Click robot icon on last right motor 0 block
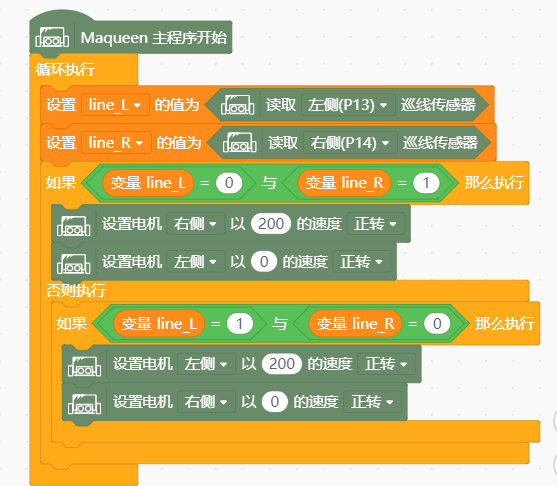Screen dimensions: 557x486 click(x=85, y=404)
